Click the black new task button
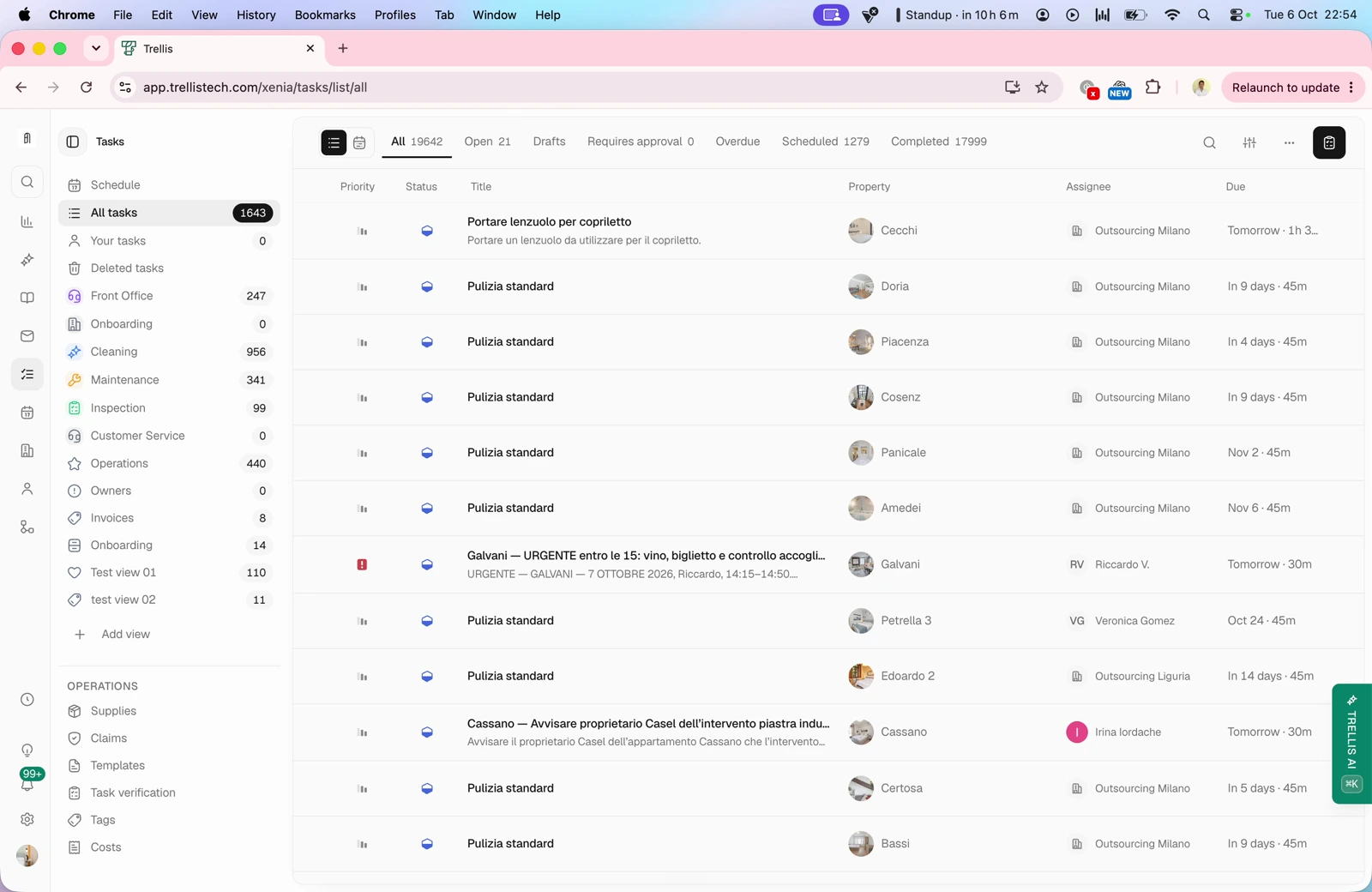 pos(1329,142)
